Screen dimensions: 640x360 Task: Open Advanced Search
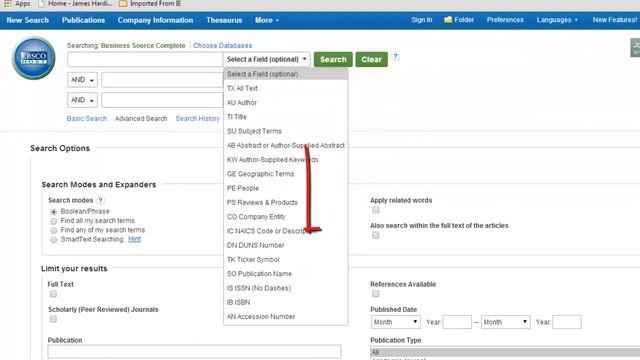click(x=141, y=118)
